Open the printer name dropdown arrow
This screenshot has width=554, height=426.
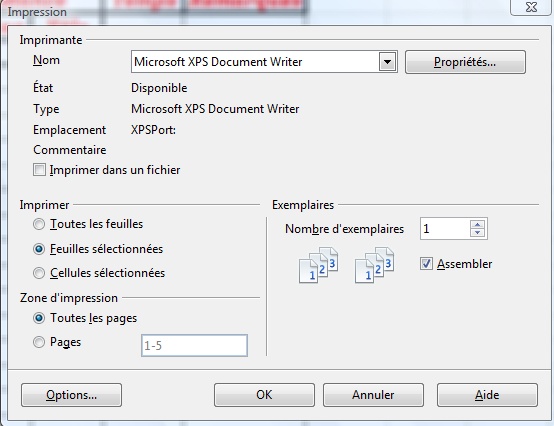point(387,62)
